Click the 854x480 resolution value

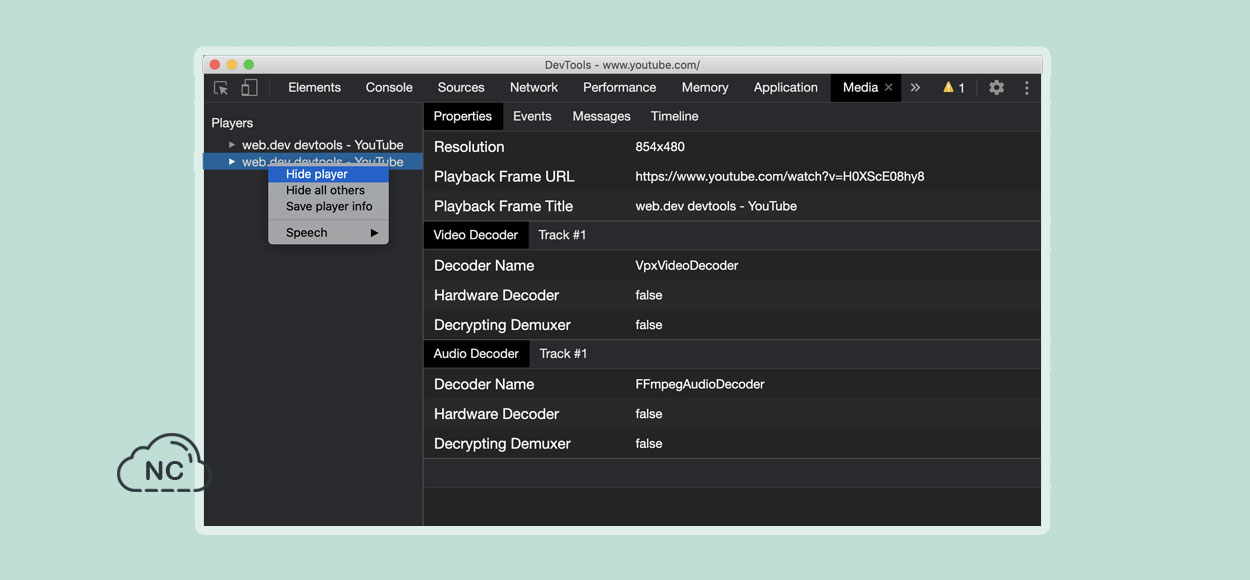(660, 147)
